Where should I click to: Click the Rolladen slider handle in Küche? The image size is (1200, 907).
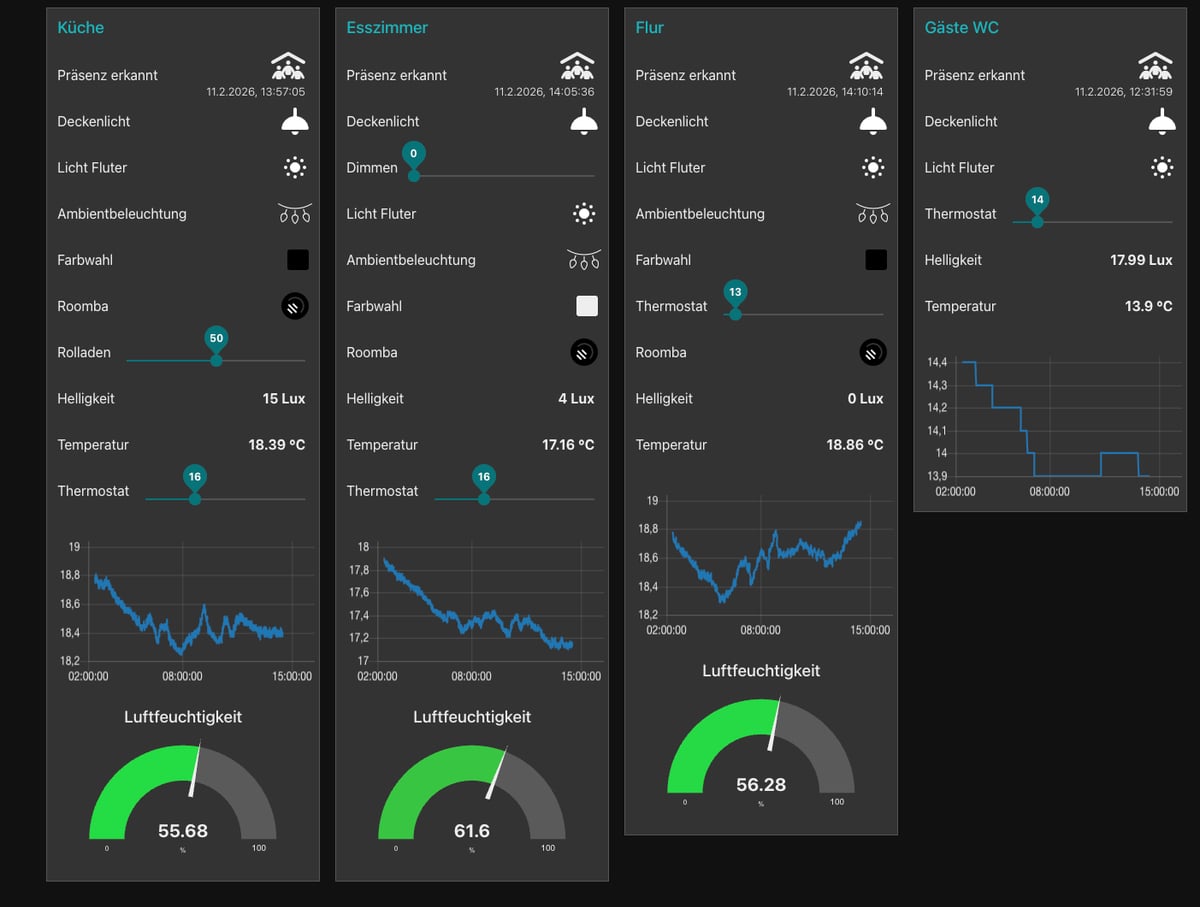click(216, 360)
